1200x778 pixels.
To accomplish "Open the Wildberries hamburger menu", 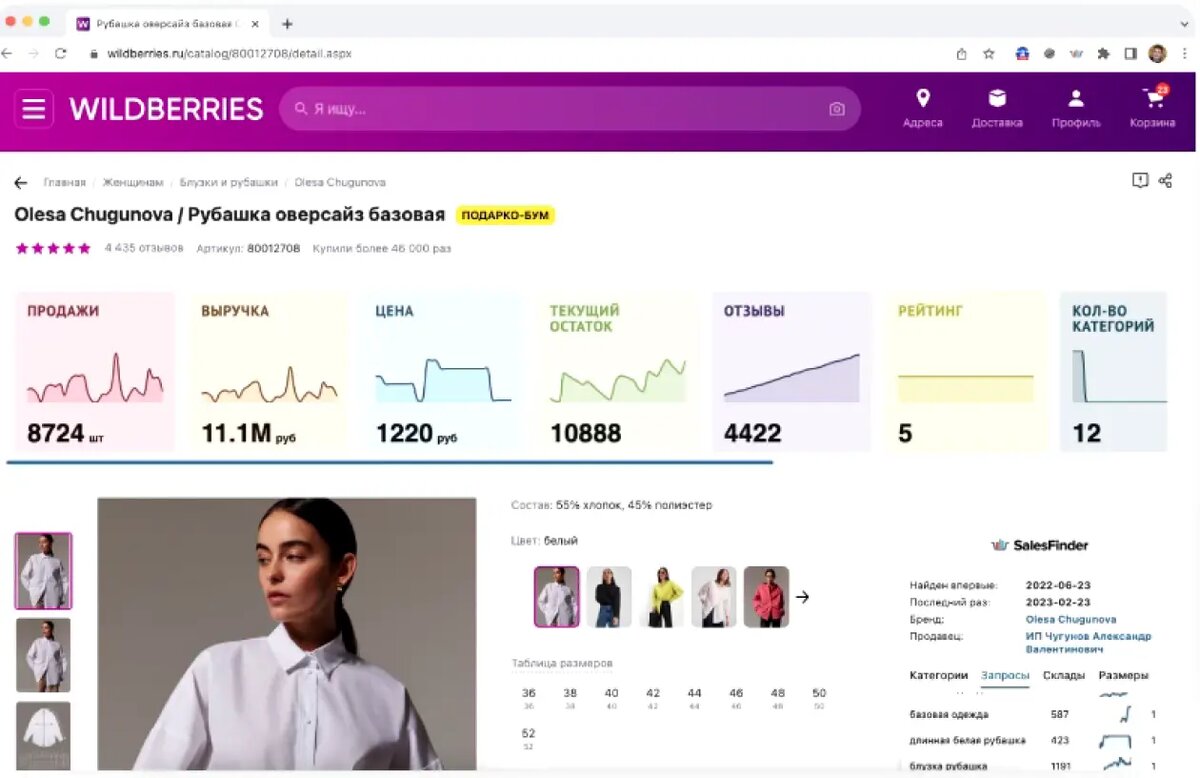I will click(x=34, y=109).
